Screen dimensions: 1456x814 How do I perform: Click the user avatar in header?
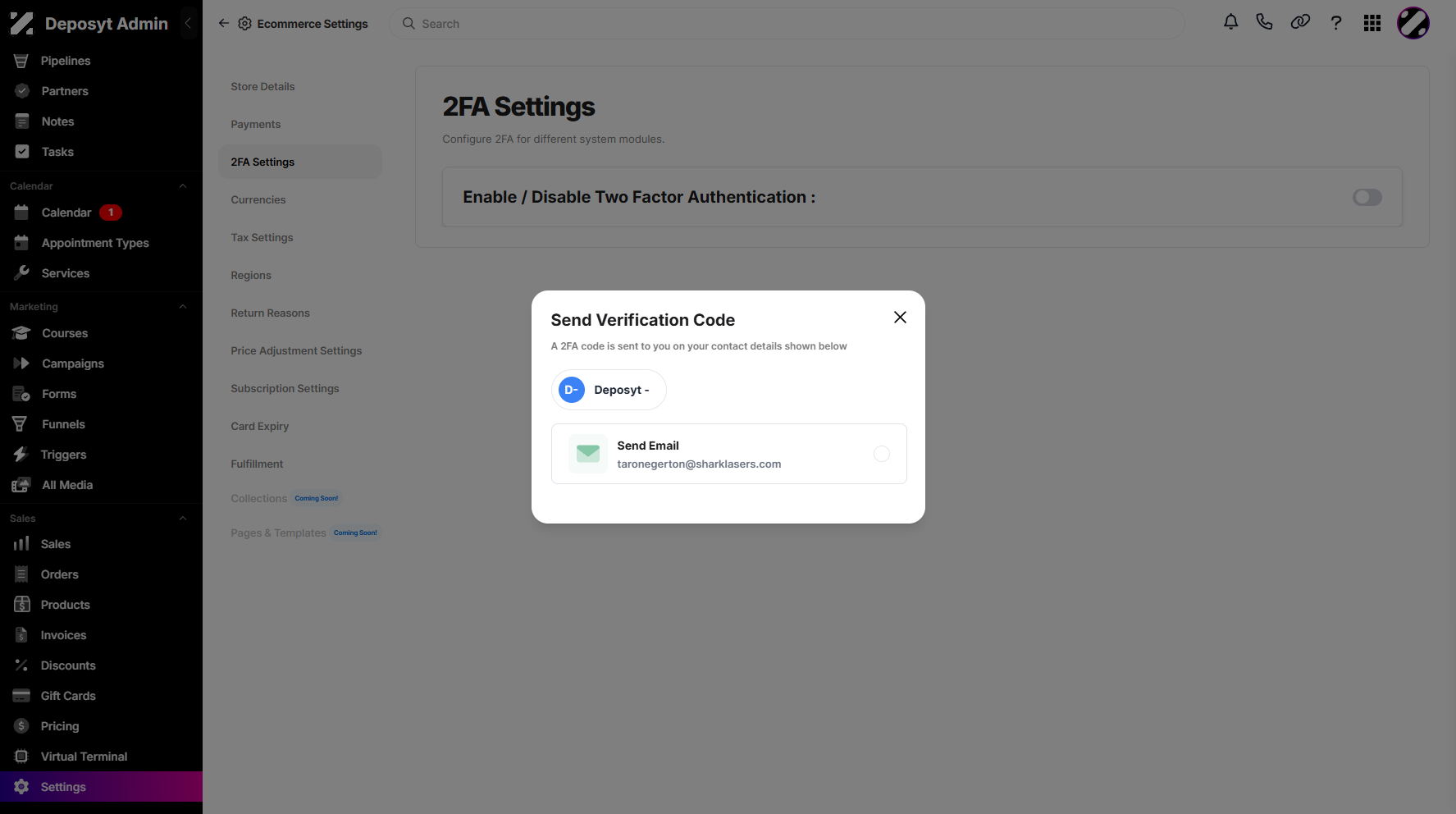point(1413,23)
